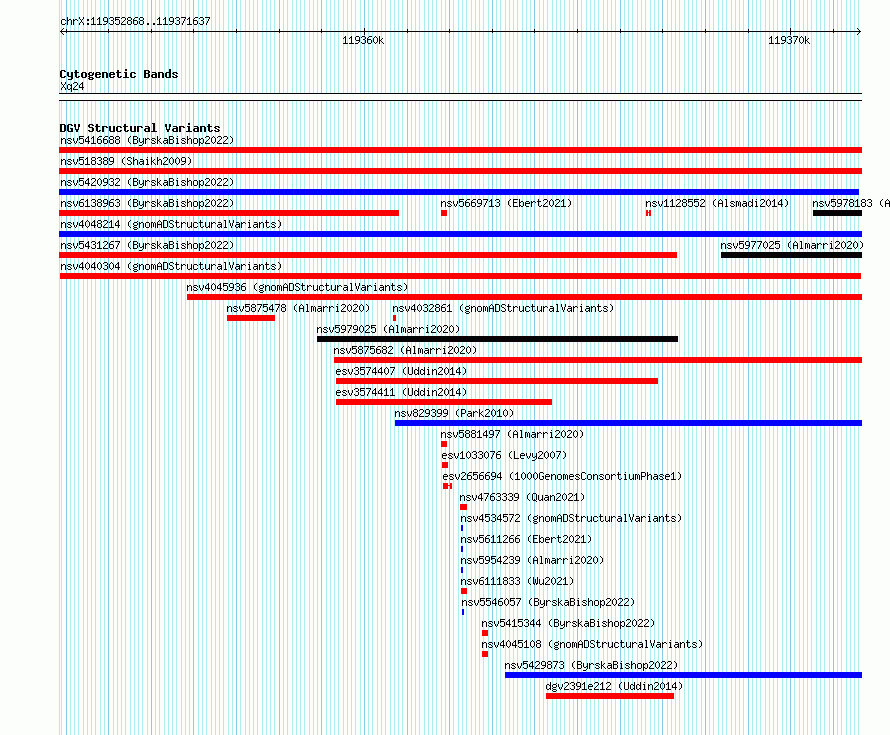Click the Xq24 band label
This screenshot has height=735, width=890.
pos(72,86)
